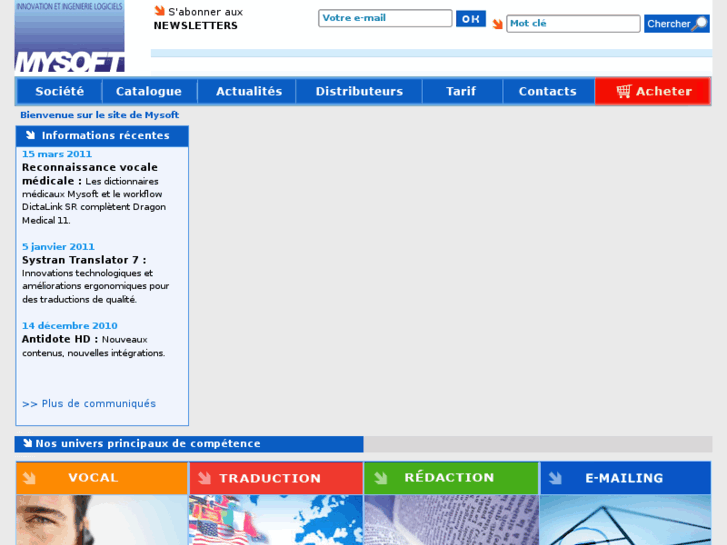This screenshot has width=727, height=545.
Task: Open Plus de communiqués link
Action: tap(89, 404)
